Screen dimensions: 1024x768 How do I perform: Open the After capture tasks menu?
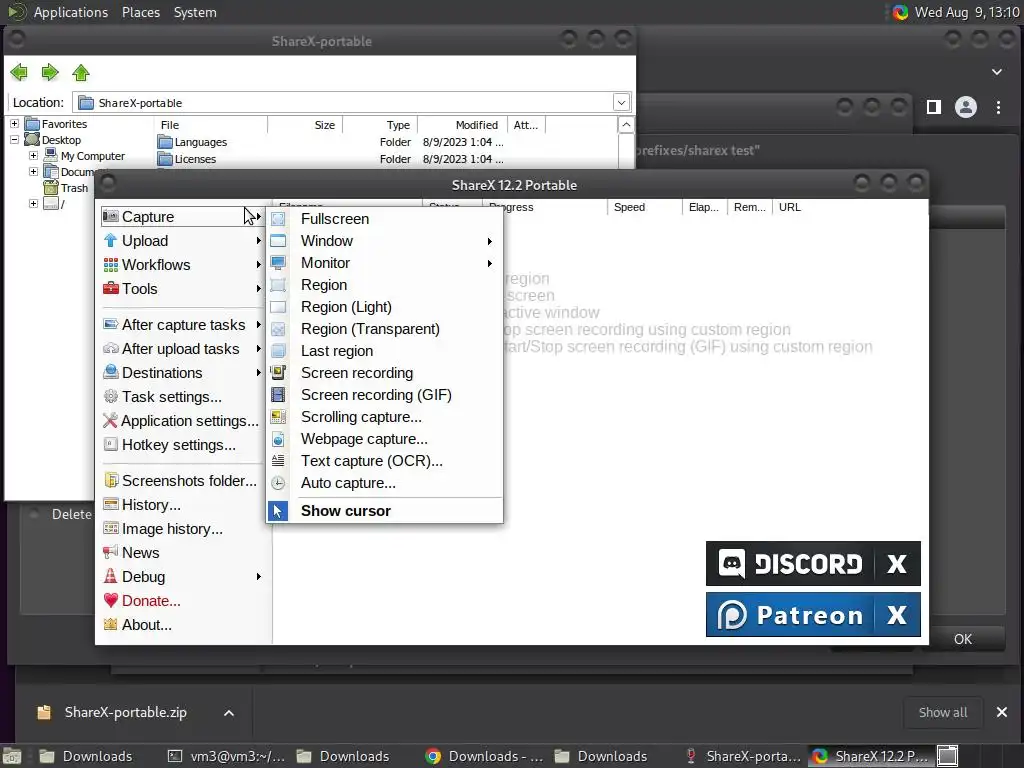182,325
